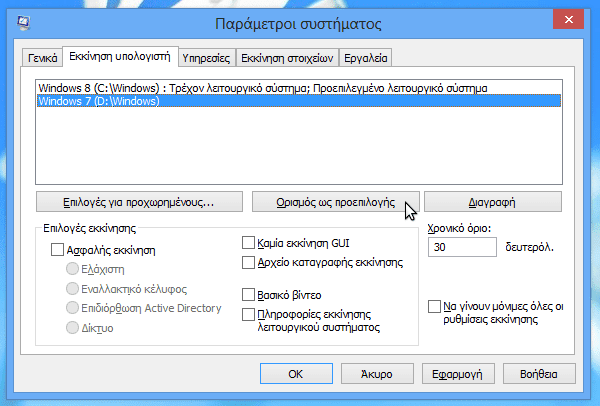Viewport: 600px width, 406px height.
Task: Open the Εκκίνηση στοιχείων tab
Action: tap(287, 58)
